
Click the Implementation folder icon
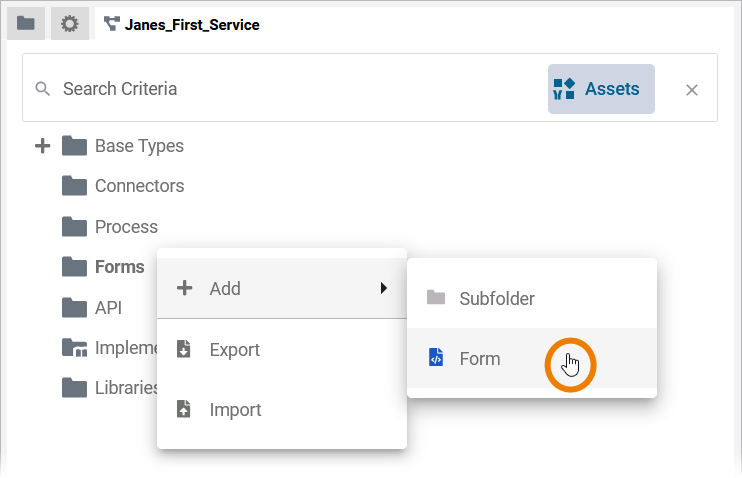tap(74, 348)
